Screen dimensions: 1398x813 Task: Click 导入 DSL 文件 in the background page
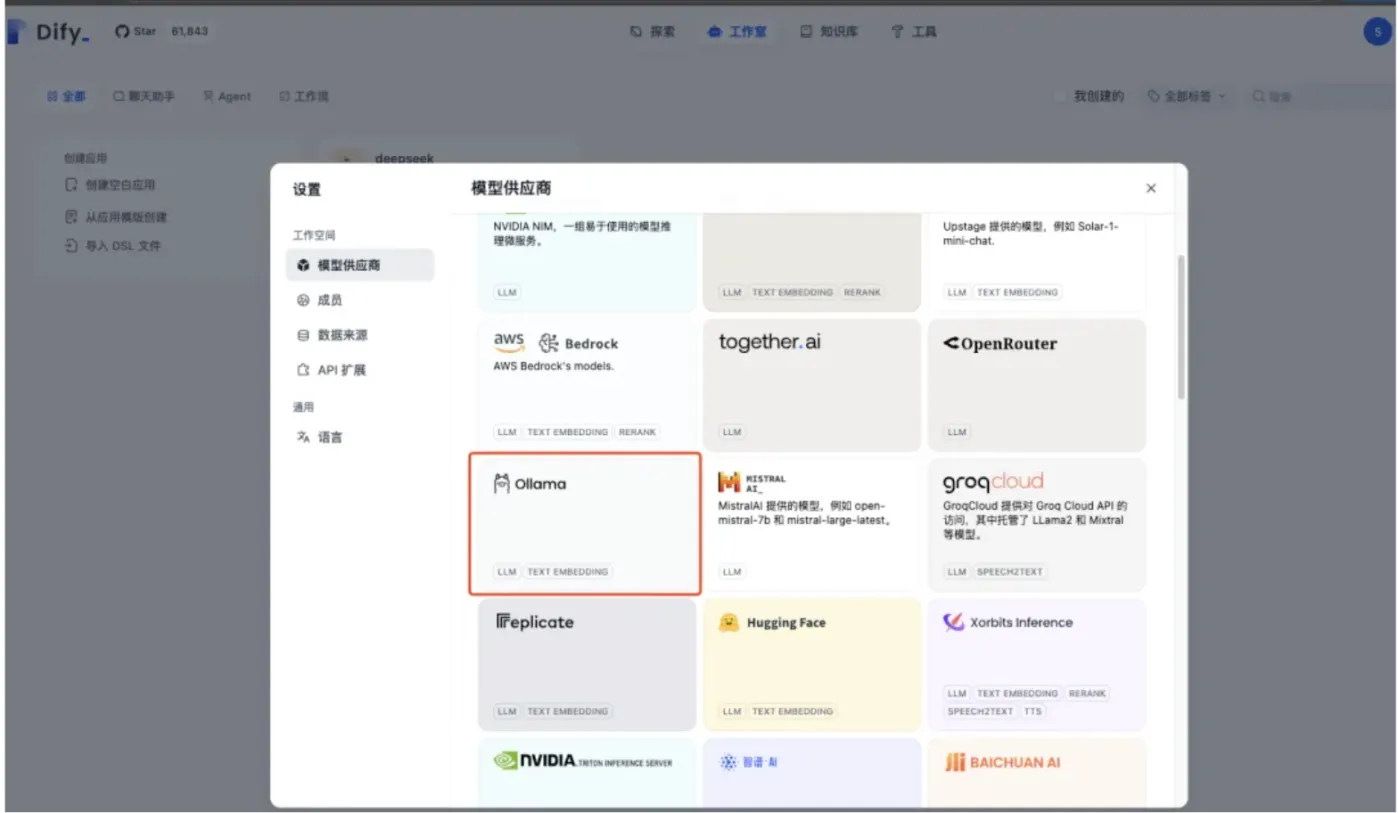(113, 246)
